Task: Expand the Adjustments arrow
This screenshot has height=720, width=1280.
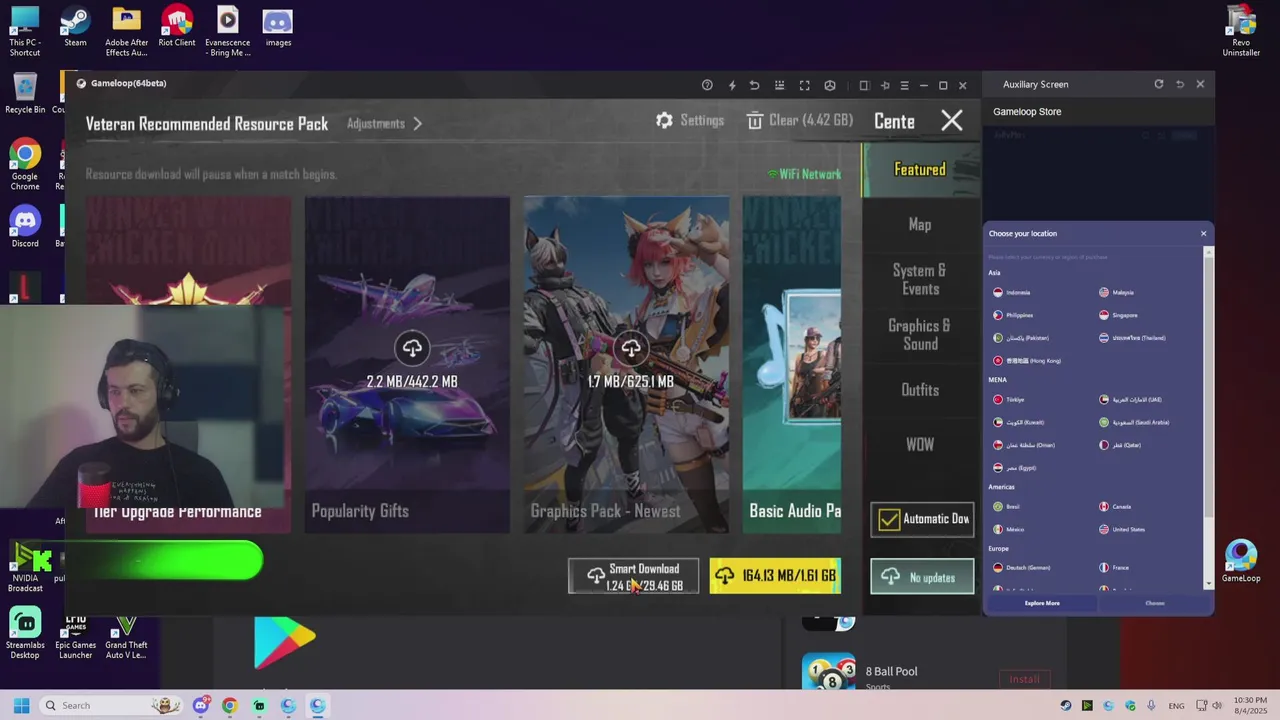Action: (417, 124)
